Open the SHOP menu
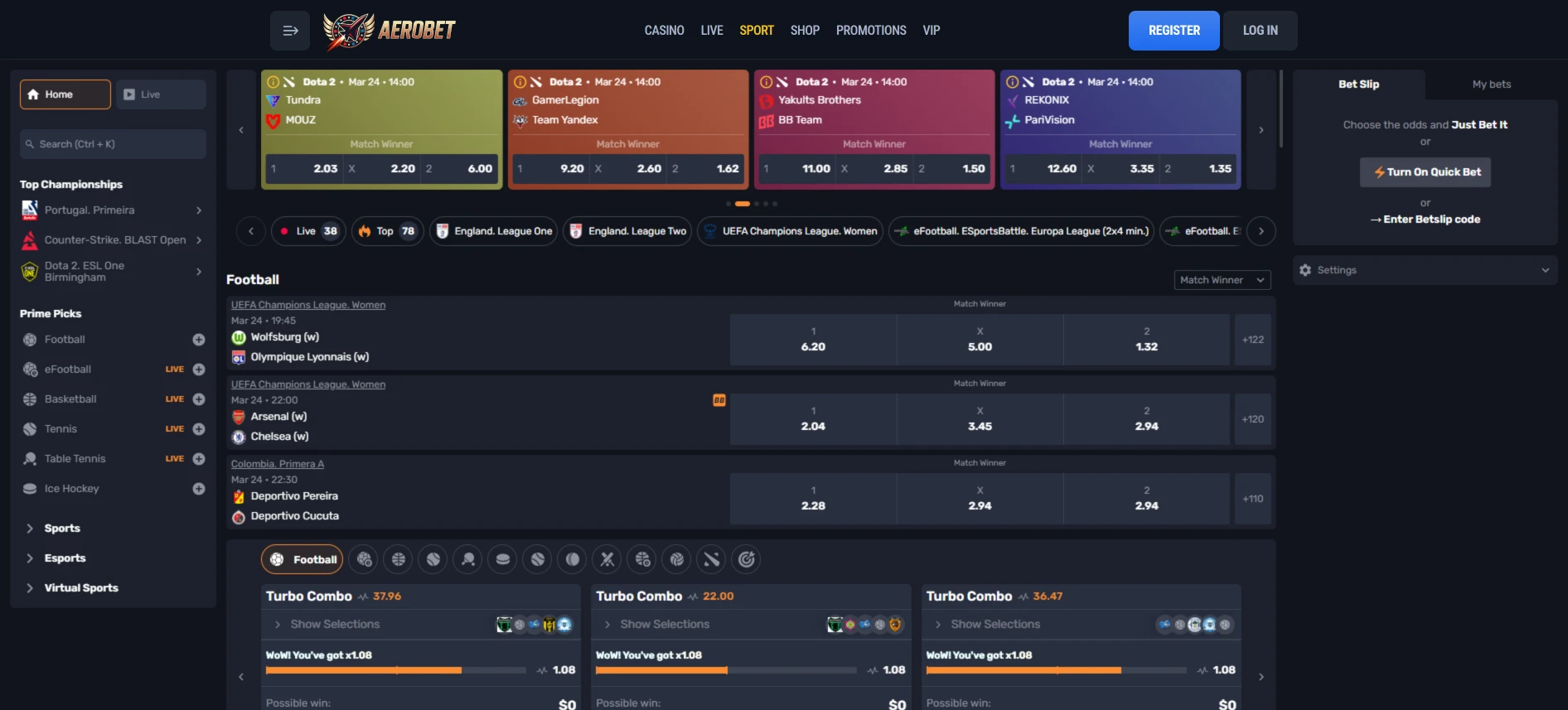Viewport: 1568px width, 710px height. [805, 31]
